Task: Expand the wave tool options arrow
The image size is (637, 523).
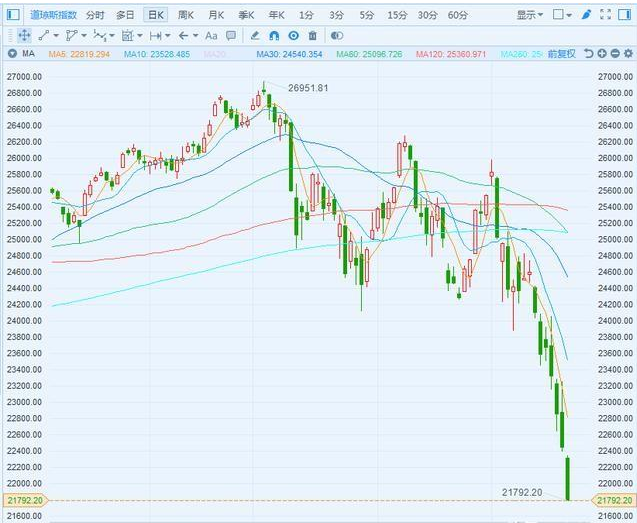Action: pyautogui.click(x=112, y=36)
